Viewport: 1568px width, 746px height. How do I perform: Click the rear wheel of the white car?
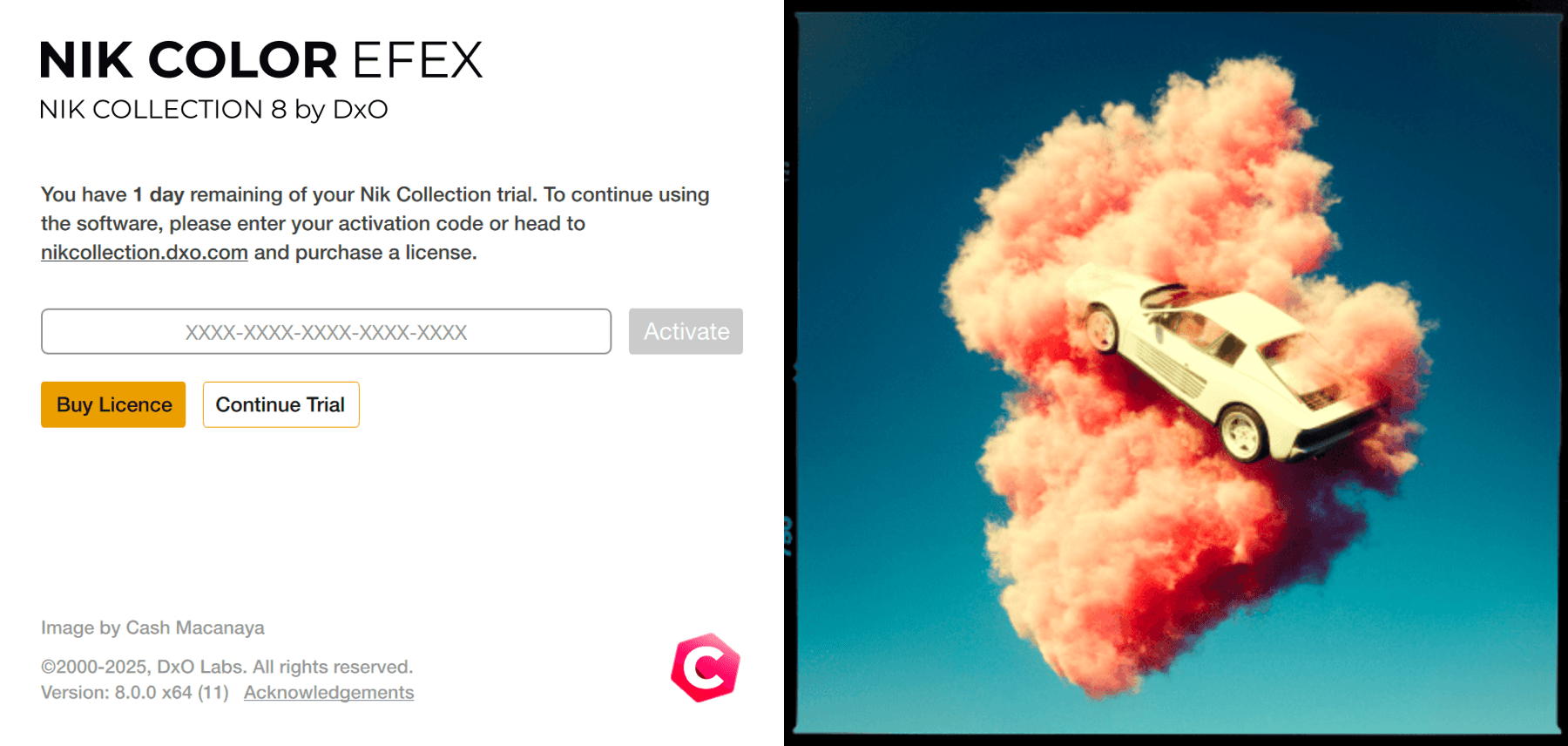[1241, 432]
